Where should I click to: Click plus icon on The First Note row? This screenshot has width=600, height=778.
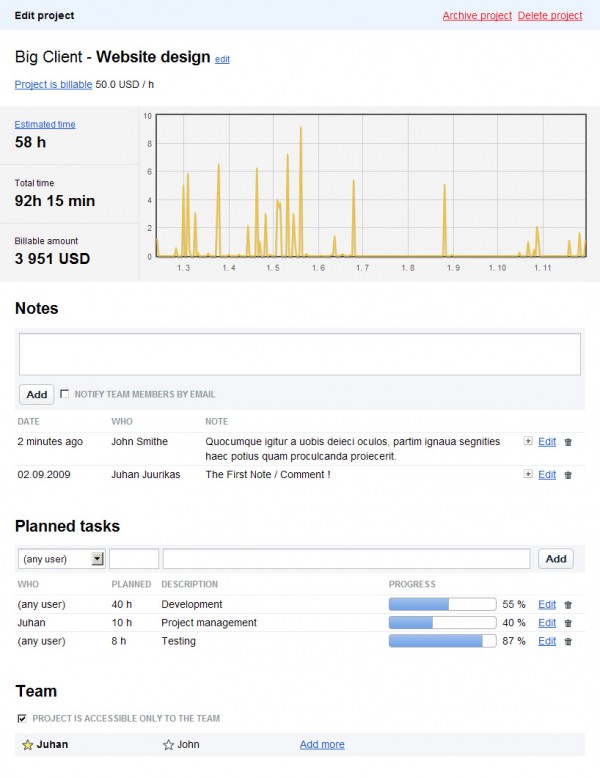point(528,475)
